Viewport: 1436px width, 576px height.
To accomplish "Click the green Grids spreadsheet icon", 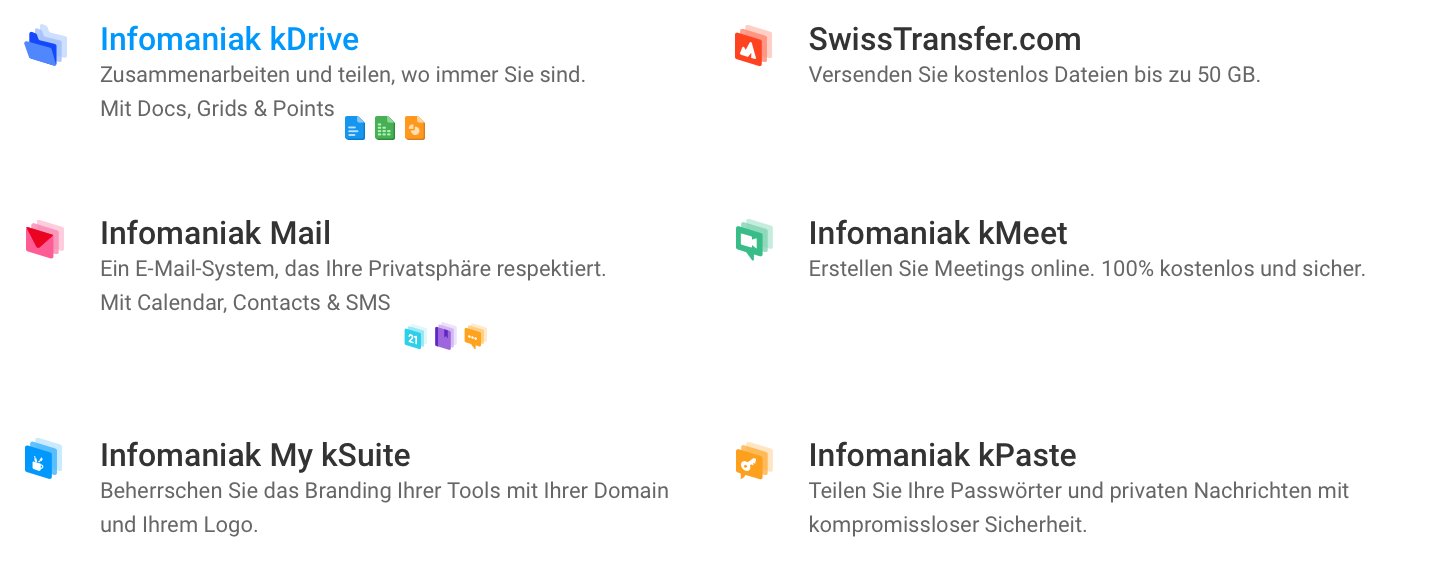I will [x=385, y=128].
